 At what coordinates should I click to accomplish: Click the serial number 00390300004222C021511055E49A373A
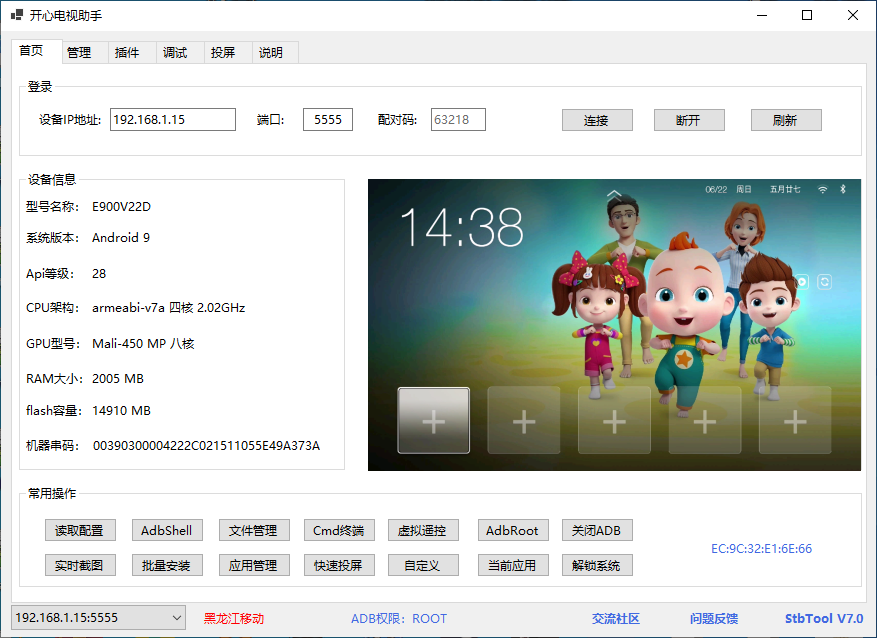pyautogui.click(x=206, y=446)
